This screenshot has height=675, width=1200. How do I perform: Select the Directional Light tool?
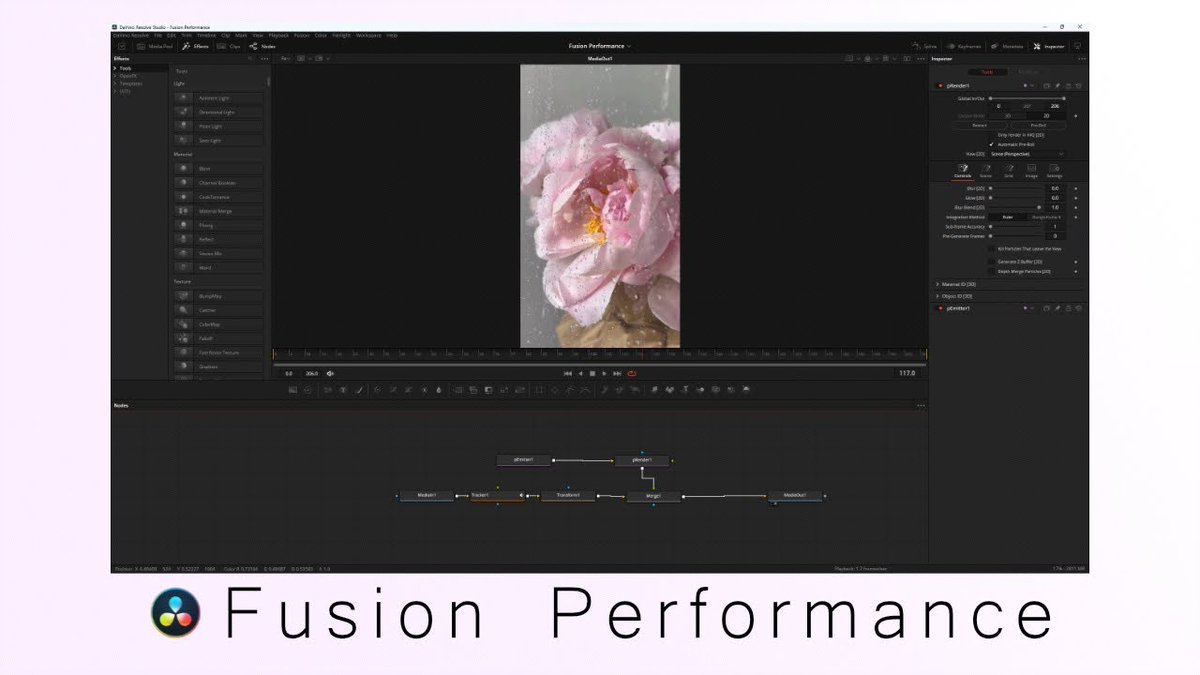[219, 112]
